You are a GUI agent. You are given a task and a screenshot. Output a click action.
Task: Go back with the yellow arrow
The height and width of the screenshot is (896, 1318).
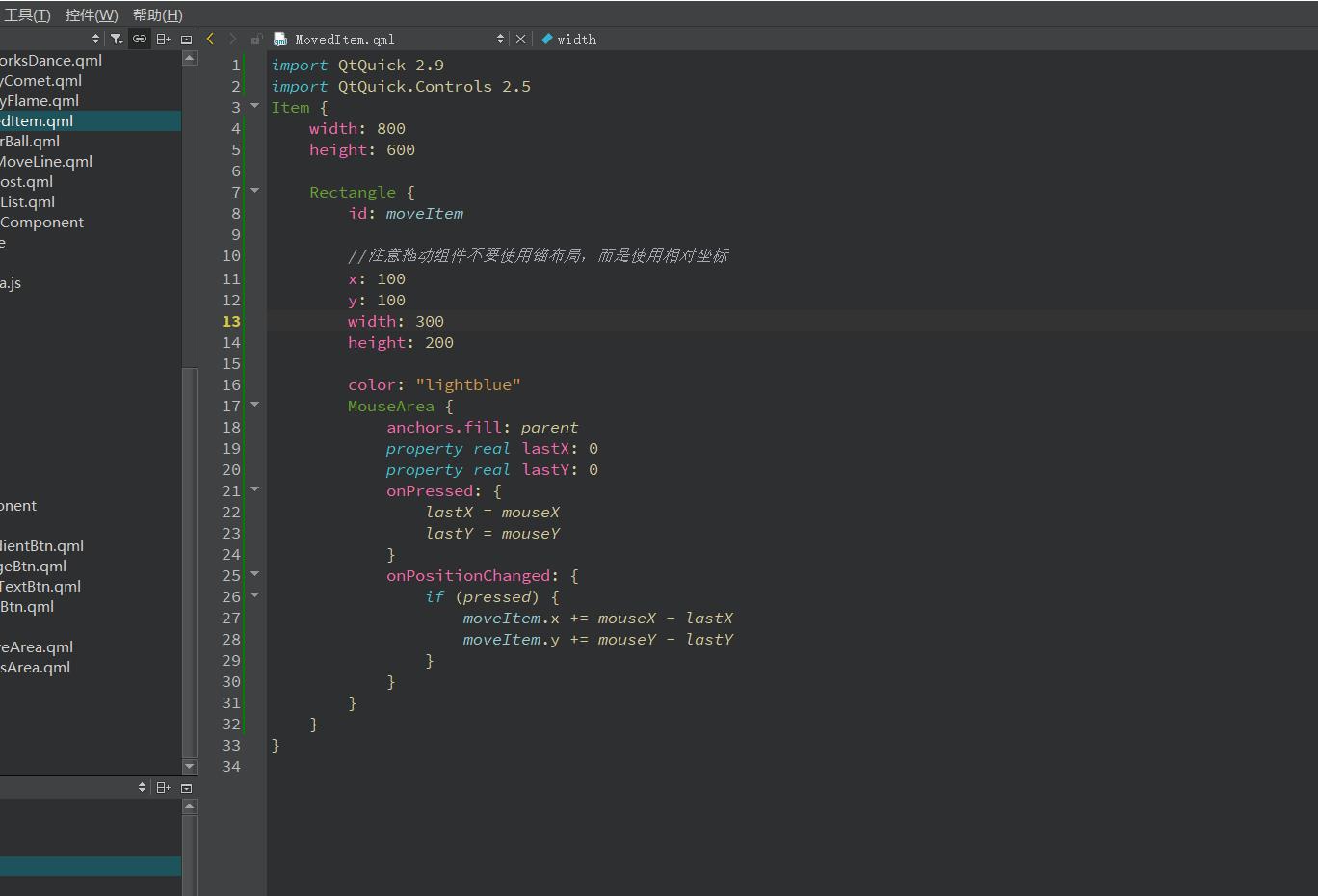coord(210,39)
